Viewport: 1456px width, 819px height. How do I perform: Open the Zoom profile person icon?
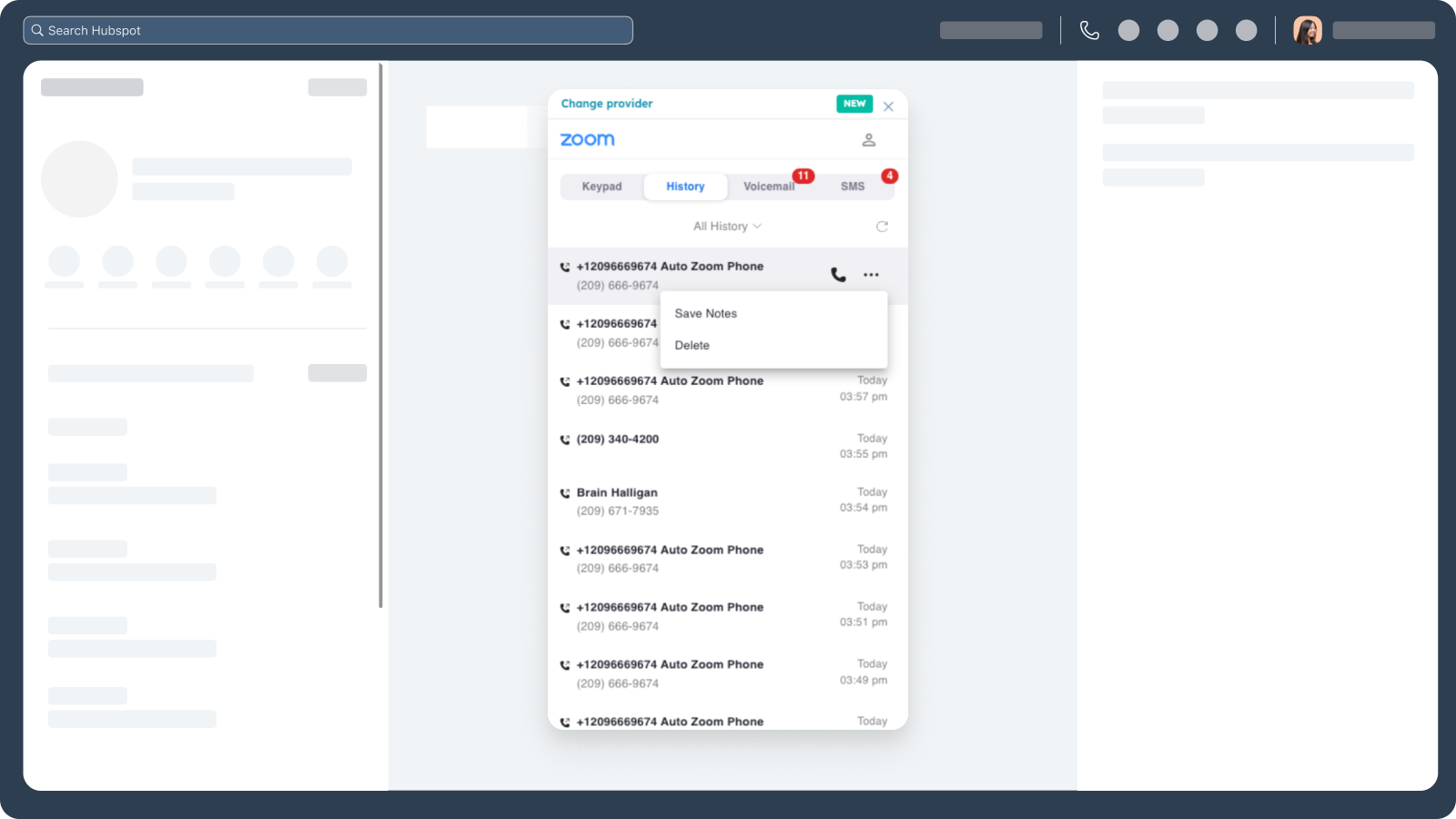click(868, 139)
